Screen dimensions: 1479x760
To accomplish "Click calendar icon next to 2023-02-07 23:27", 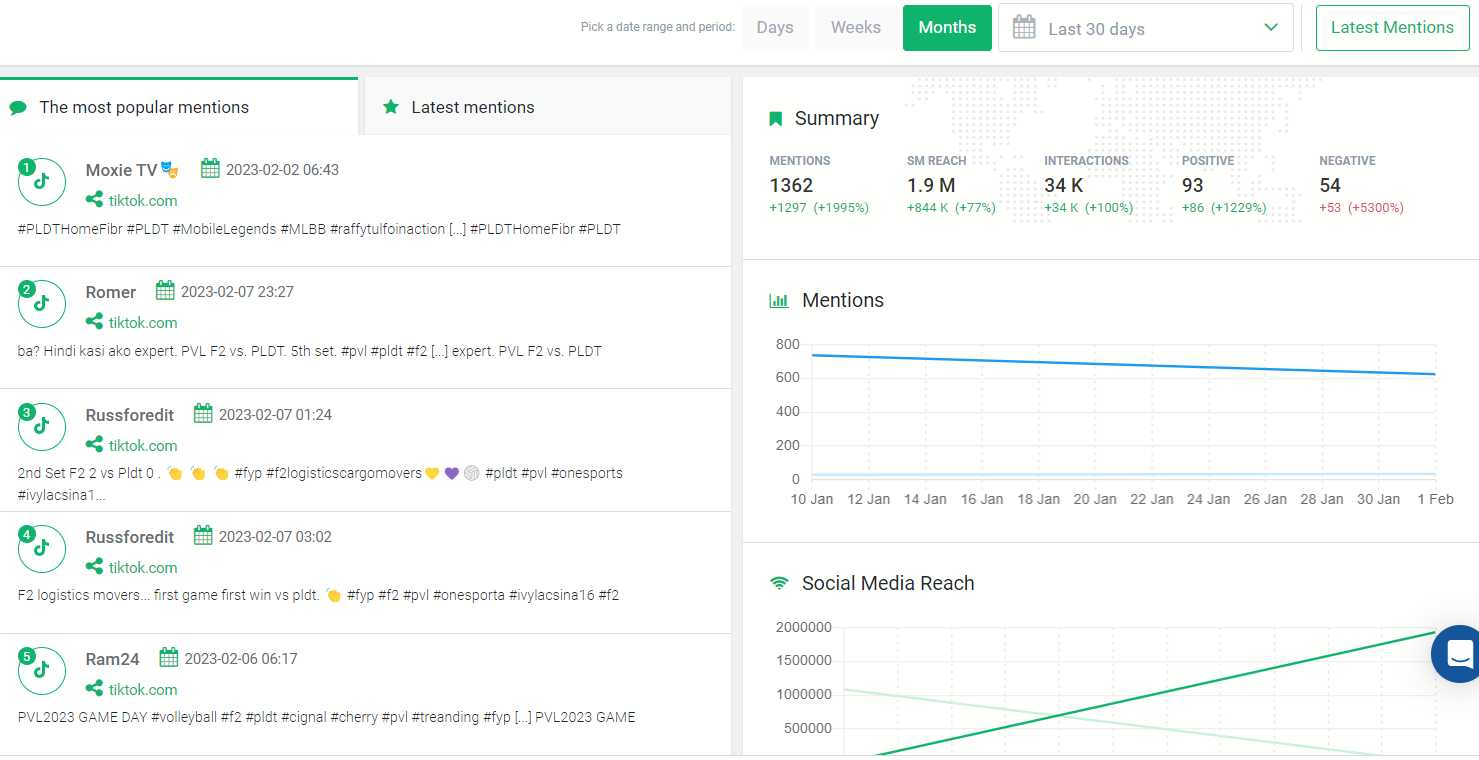I will tap(165, 291).
